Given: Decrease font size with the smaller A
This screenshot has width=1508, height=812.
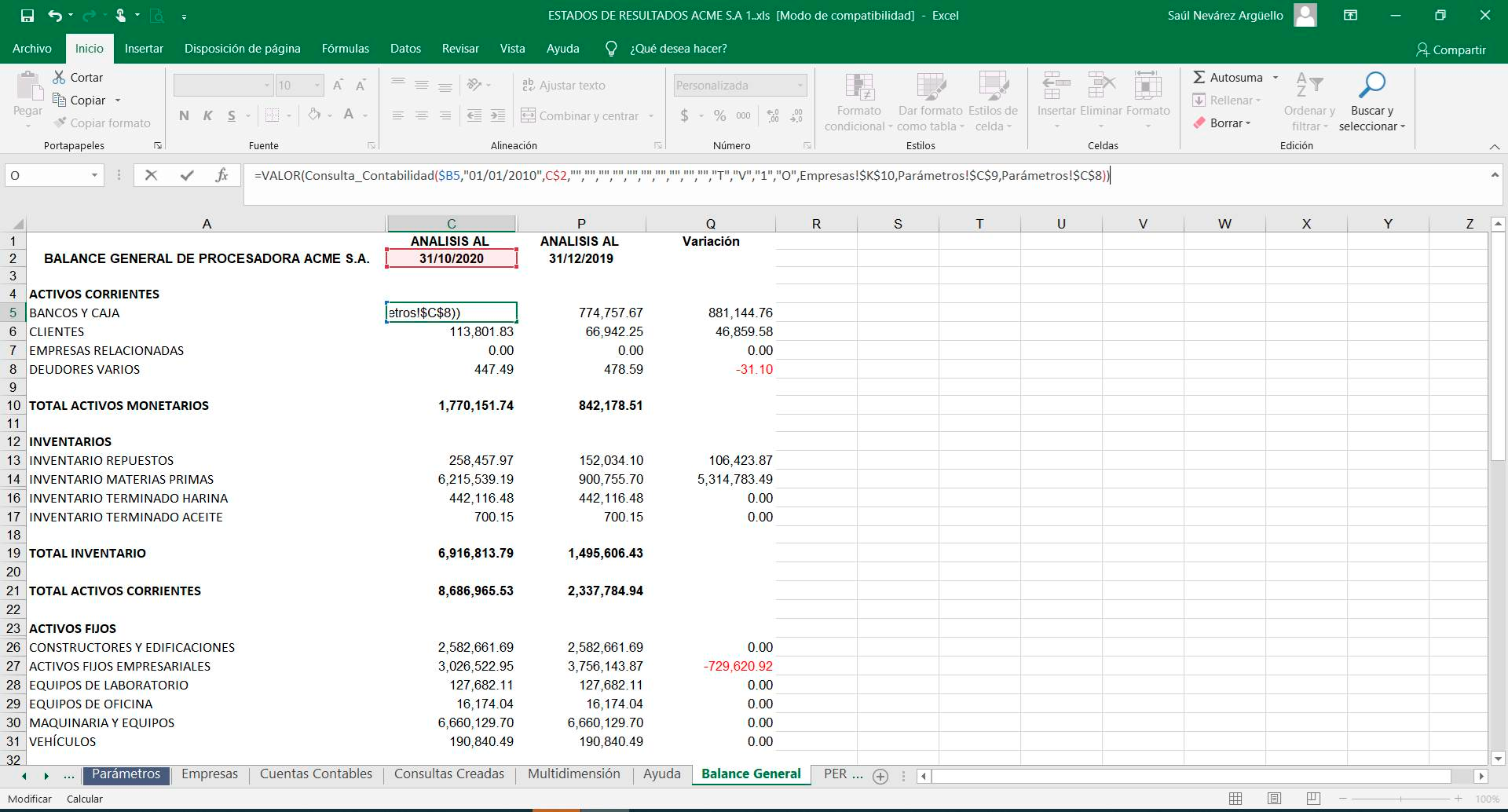Looking at the screenshot, I should pos(361,86).
